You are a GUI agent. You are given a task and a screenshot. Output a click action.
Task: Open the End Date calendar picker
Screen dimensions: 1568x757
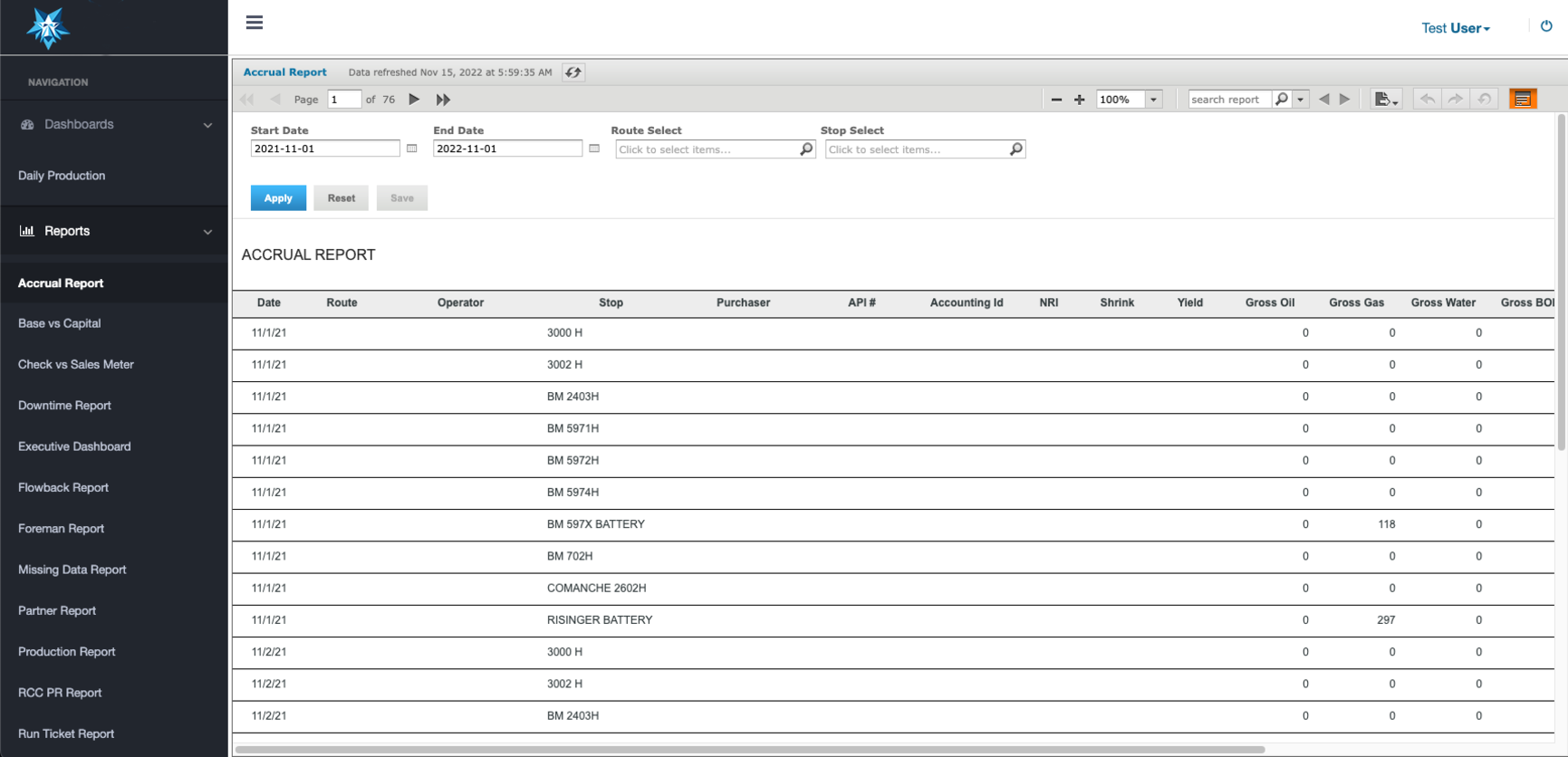coord(594,149)
